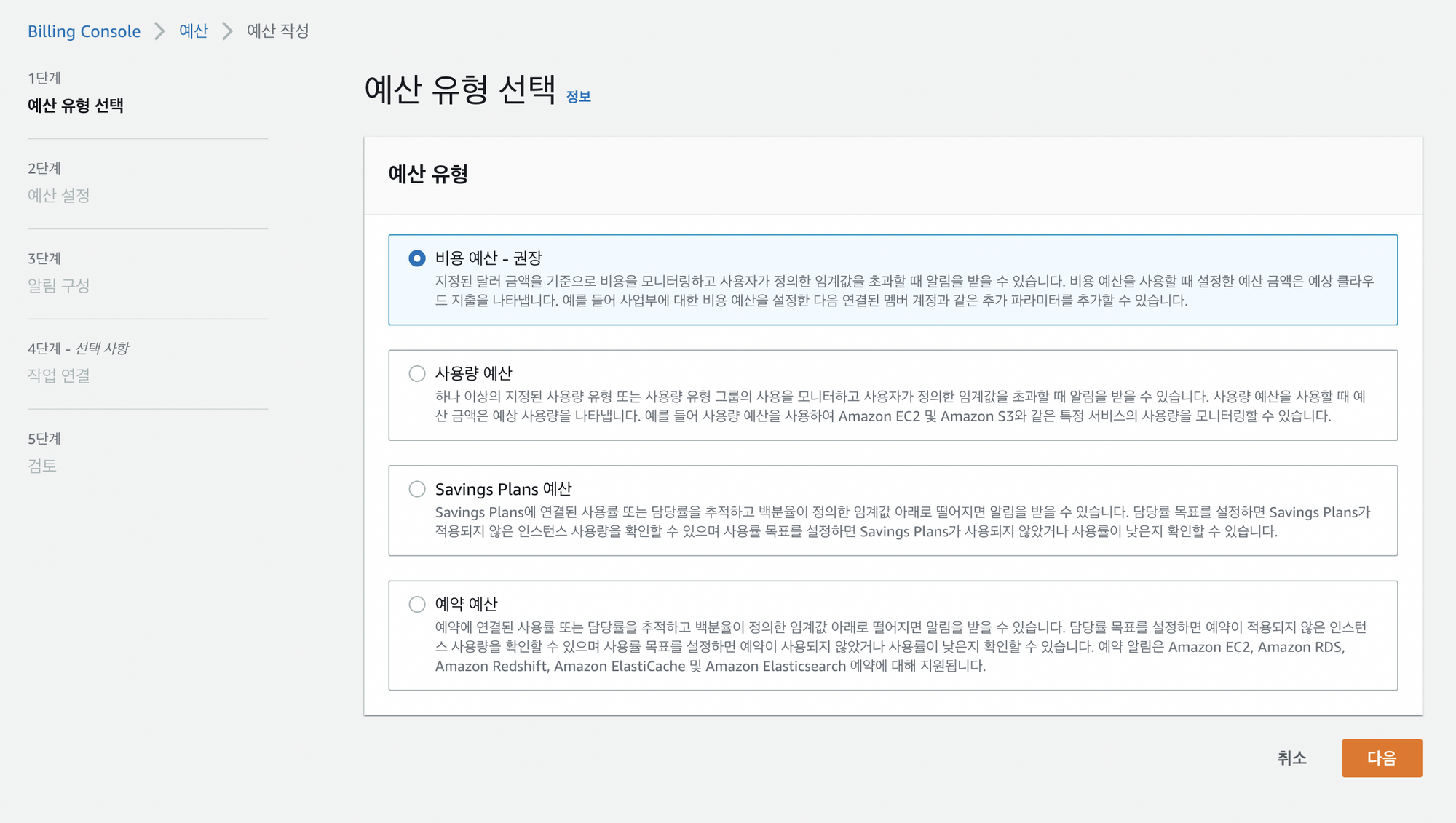Image resolution: width=1456 pixels, height=823 pixels.
Task: Go to the 예산 breadcrumb link
Action: tap(194, 31)
